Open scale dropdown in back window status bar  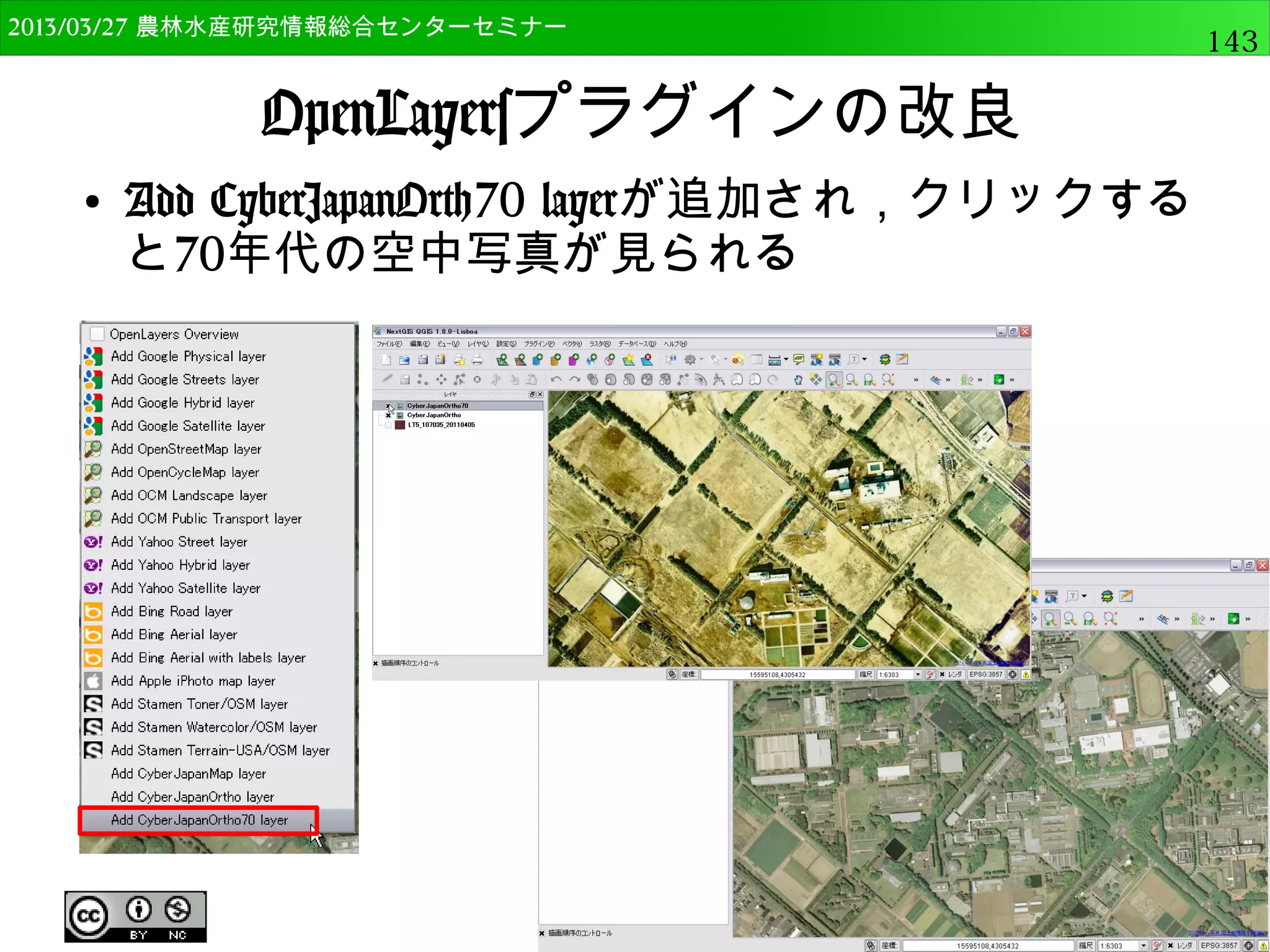tap(1143, 946)
